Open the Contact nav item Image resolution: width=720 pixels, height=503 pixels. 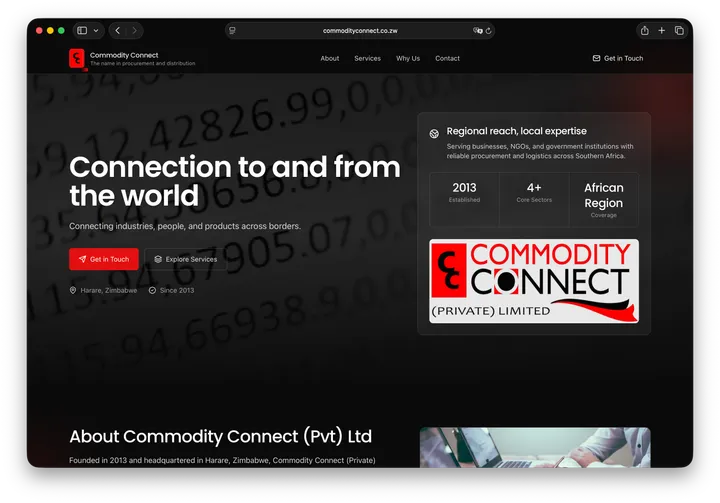(447, 58)
